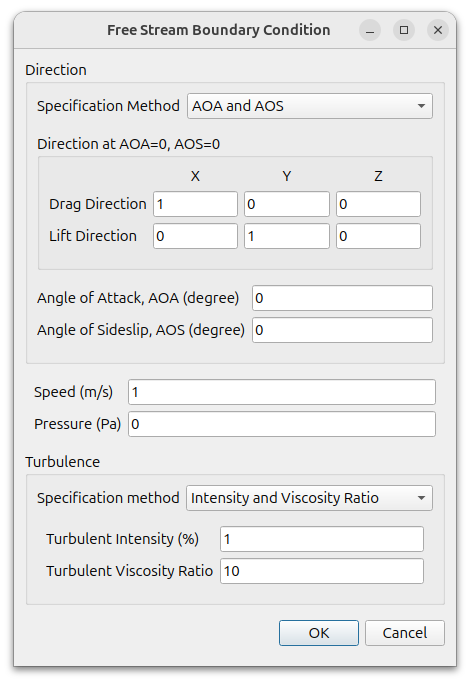
Task: Select the Turbulent Viscosity Ratio input
Action: click(x=322, y=571)
